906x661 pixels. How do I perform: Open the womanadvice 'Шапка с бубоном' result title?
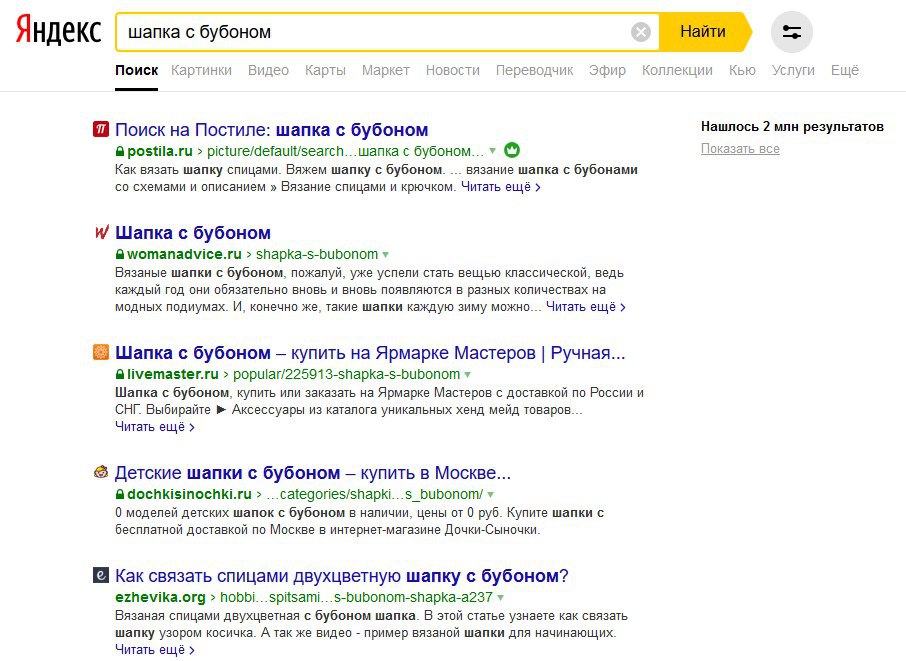pos(192,232)
